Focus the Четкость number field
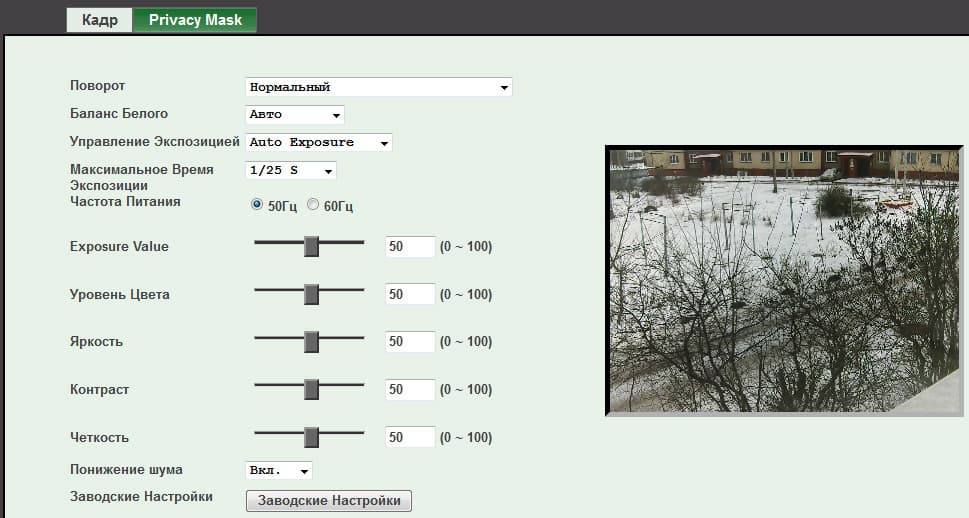Screen dimensions: 969x518 410,437
